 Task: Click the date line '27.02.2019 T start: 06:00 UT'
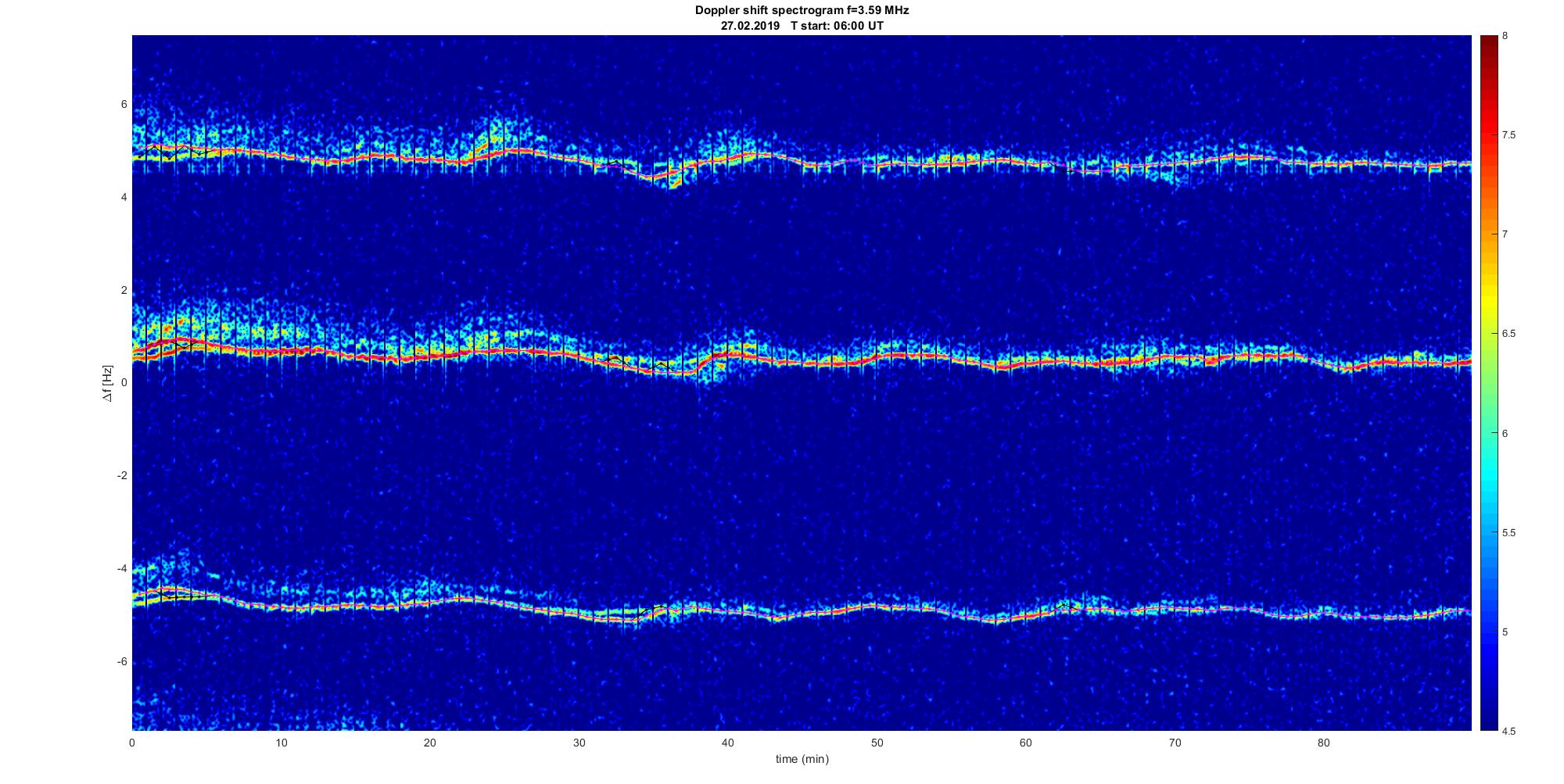(802, 26)
